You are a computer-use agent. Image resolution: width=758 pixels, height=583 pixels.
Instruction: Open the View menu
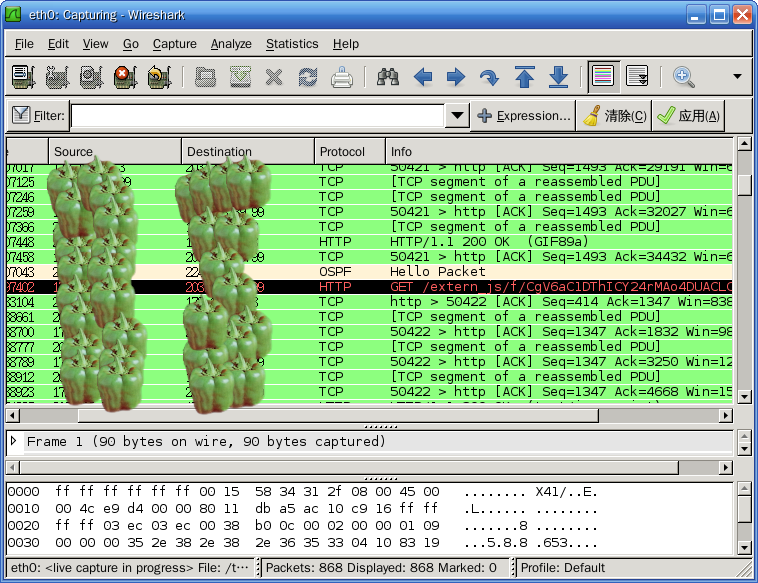tap(95, 44)
